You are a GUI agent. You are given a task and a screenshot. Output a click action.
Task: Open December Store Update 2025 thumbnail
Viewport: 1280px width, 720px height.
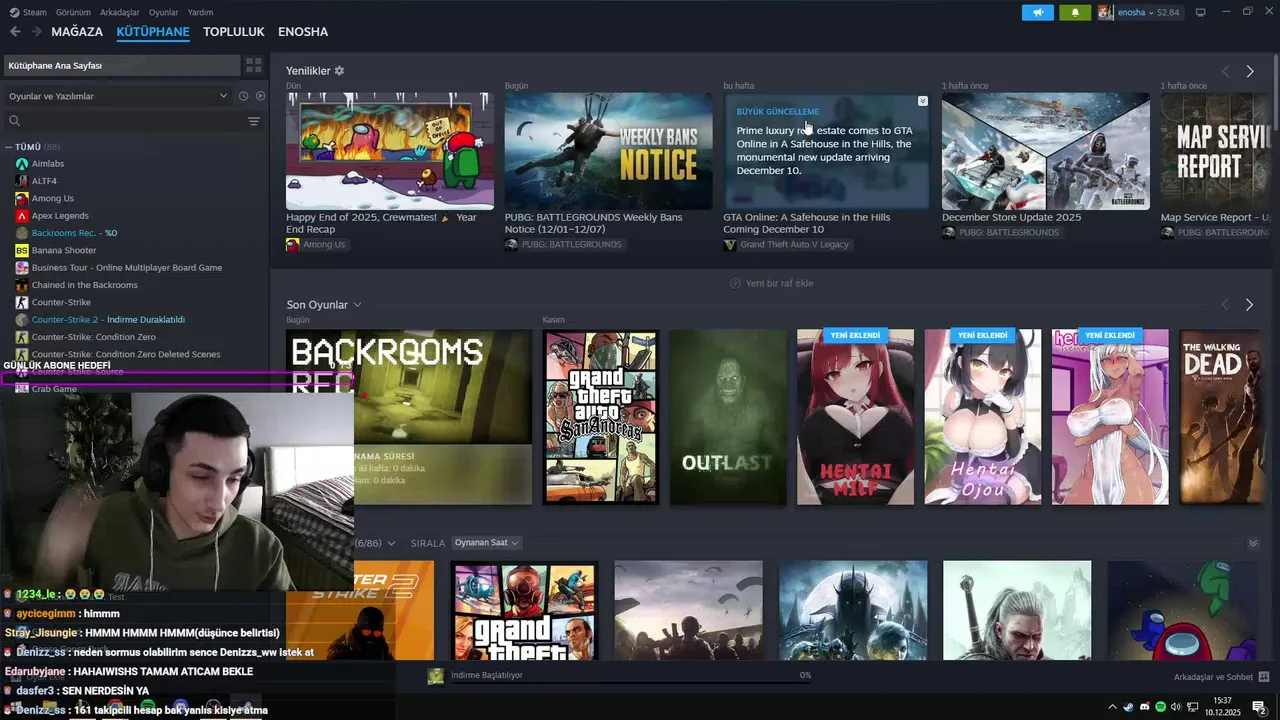(x=1046, y=151)
